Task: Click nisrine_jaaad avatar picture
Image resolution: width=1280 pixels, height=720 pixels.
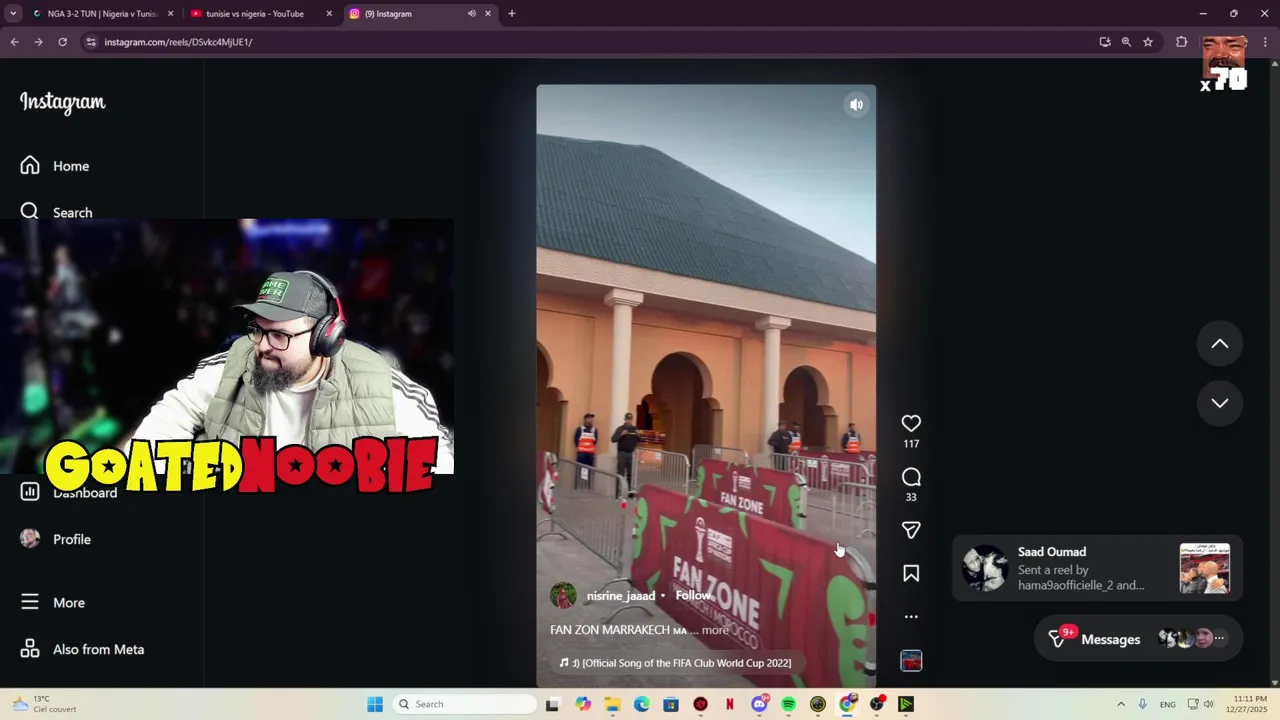Action: 563,596
